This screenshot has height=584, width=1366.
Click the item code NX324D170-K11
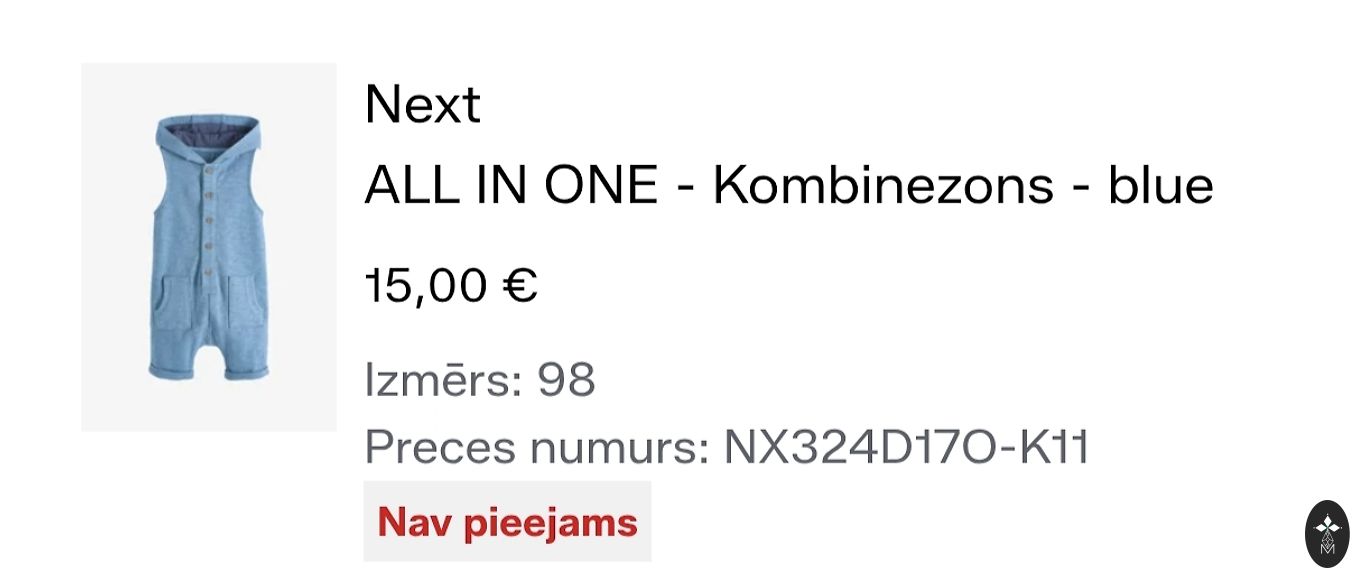click(906, 447)
